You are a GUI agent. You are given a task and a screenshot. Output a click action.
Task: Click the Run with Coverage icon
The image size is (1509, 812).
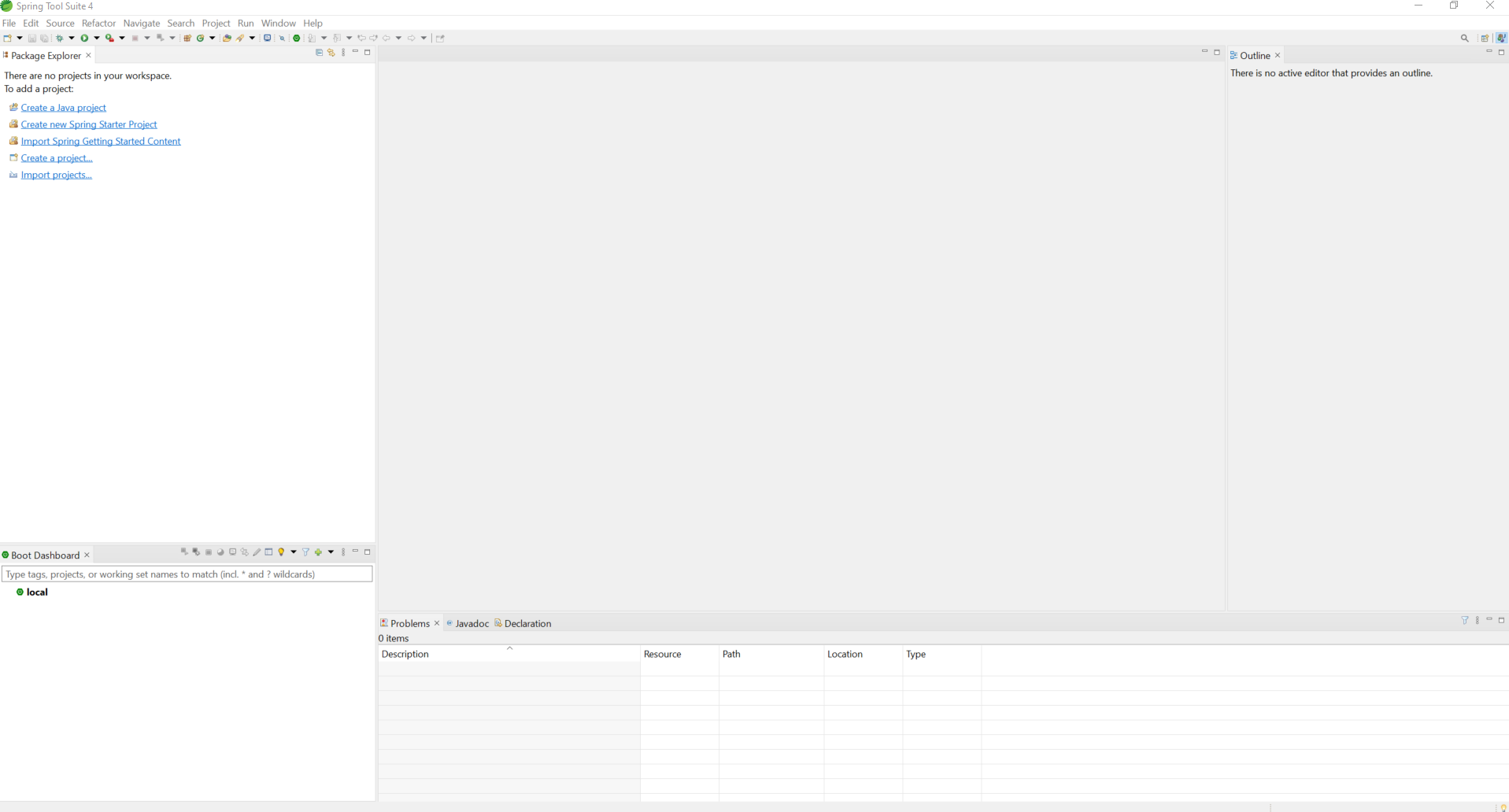click(x=109, y=38)
